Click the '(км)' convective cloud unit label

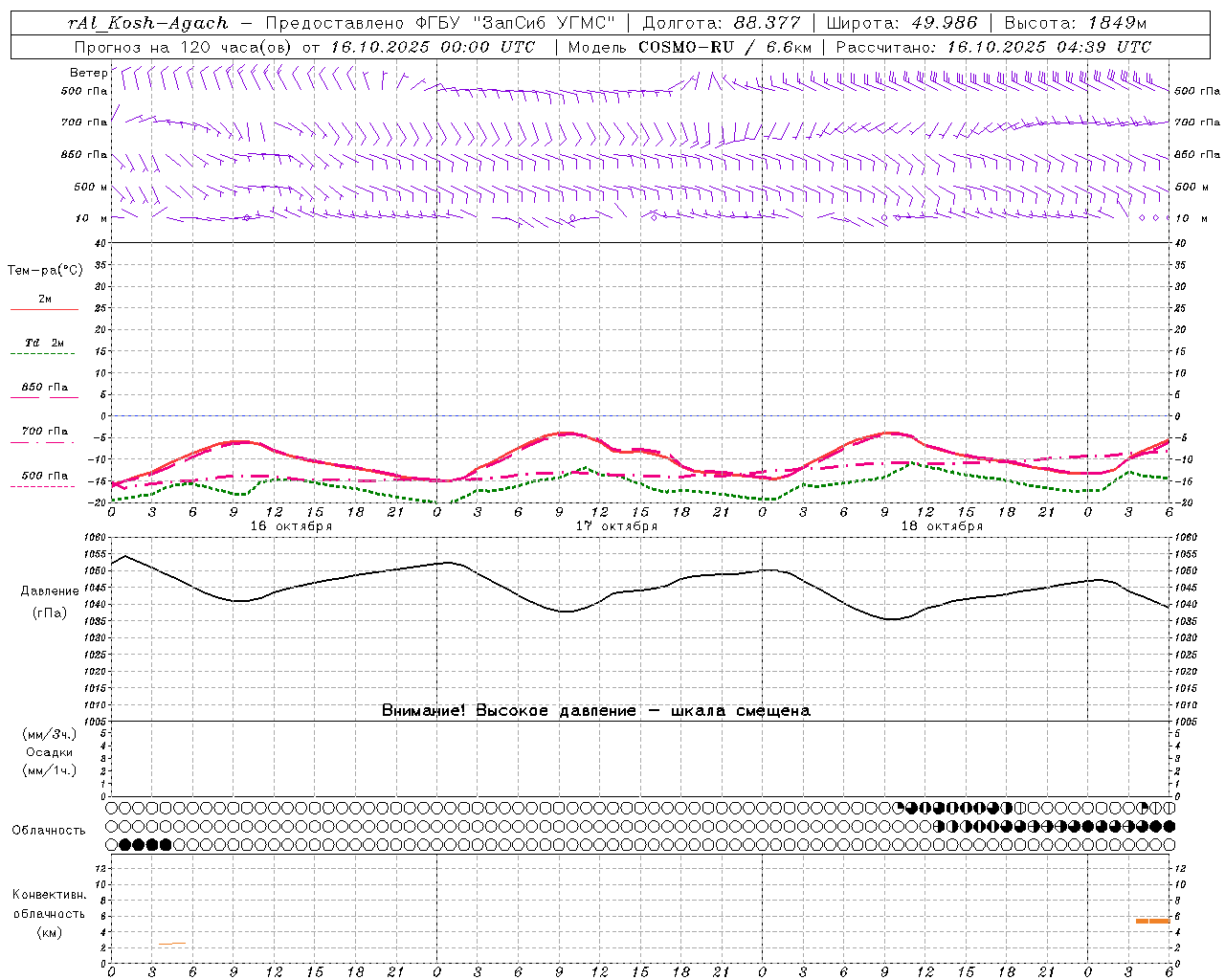(x=49, y=932)
